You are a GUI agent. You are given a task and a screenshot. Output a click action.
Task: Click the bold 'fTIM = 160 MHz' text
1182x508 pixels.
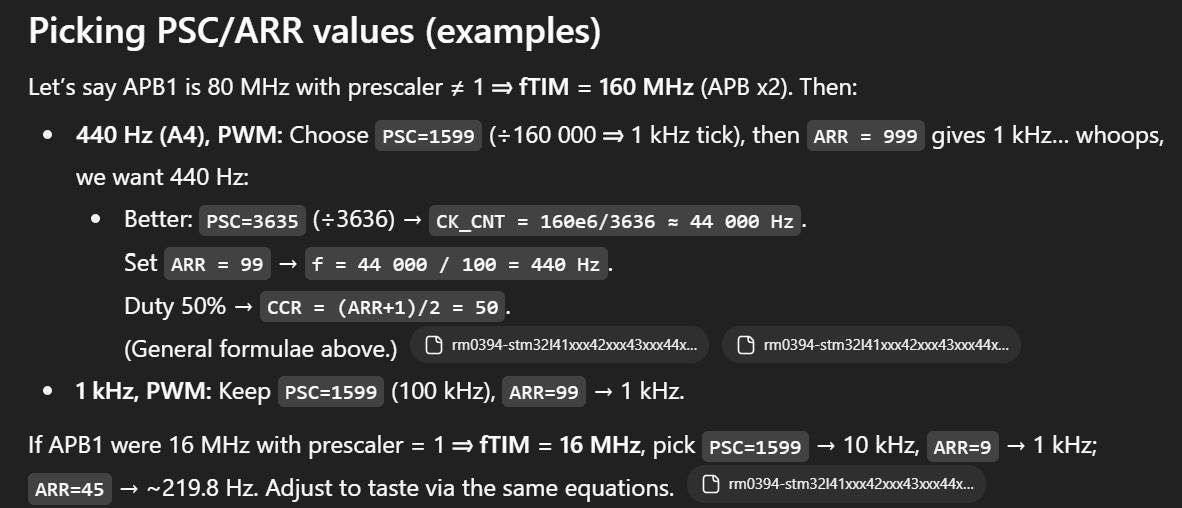[606, 86]
